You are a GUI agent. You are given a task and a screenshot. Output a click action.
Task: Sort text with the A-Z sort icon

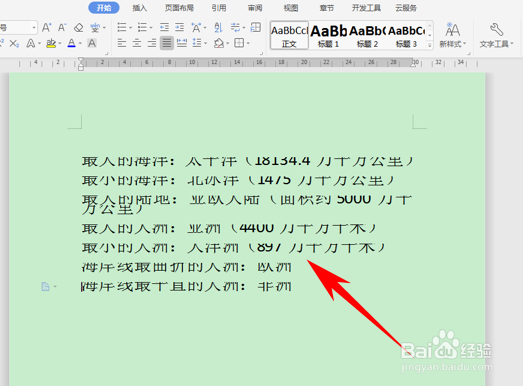point(218,27)
